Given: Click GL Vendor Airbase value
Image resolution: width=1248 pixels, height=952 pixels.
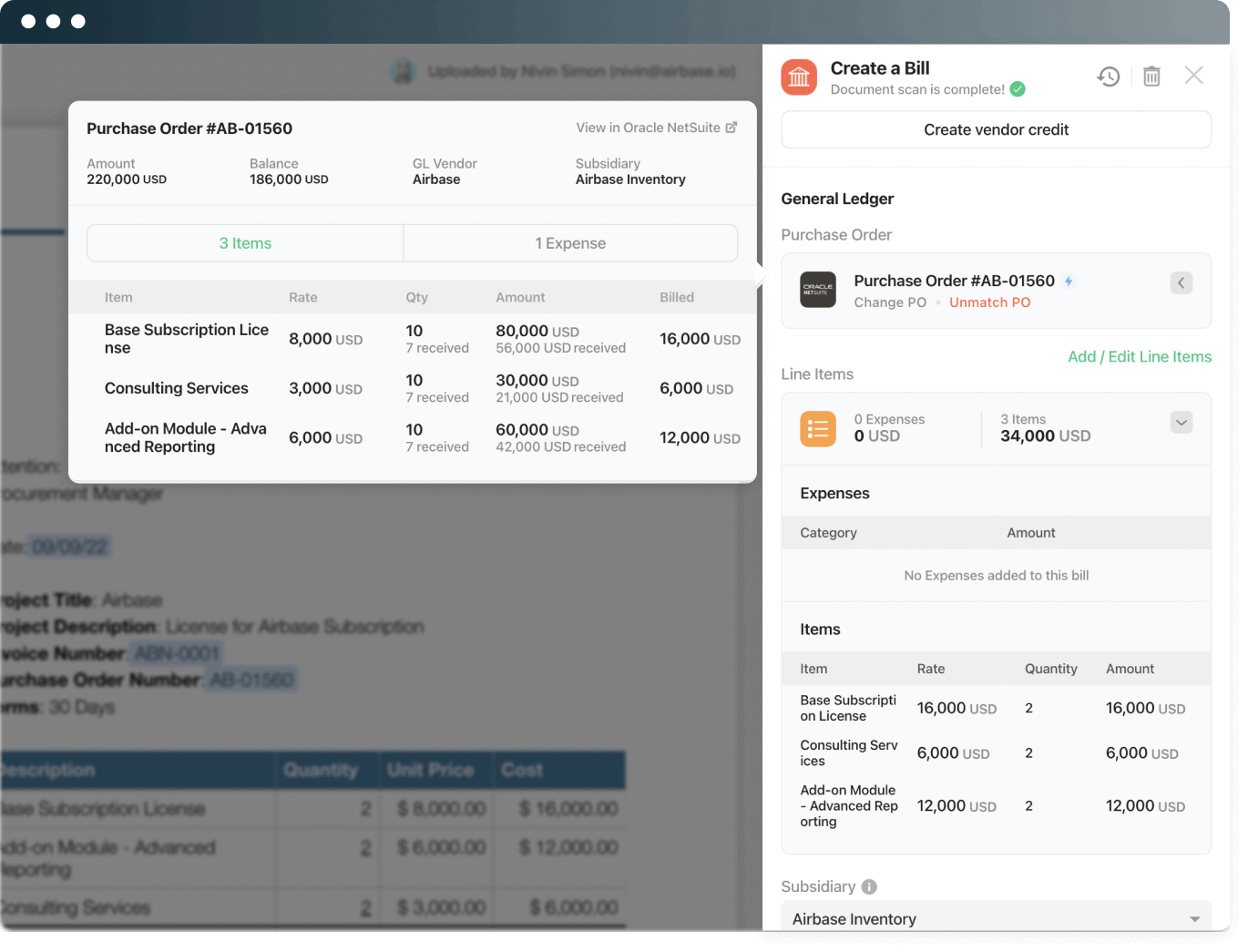Looking at the screenshot, I should [x=436, y=179].
